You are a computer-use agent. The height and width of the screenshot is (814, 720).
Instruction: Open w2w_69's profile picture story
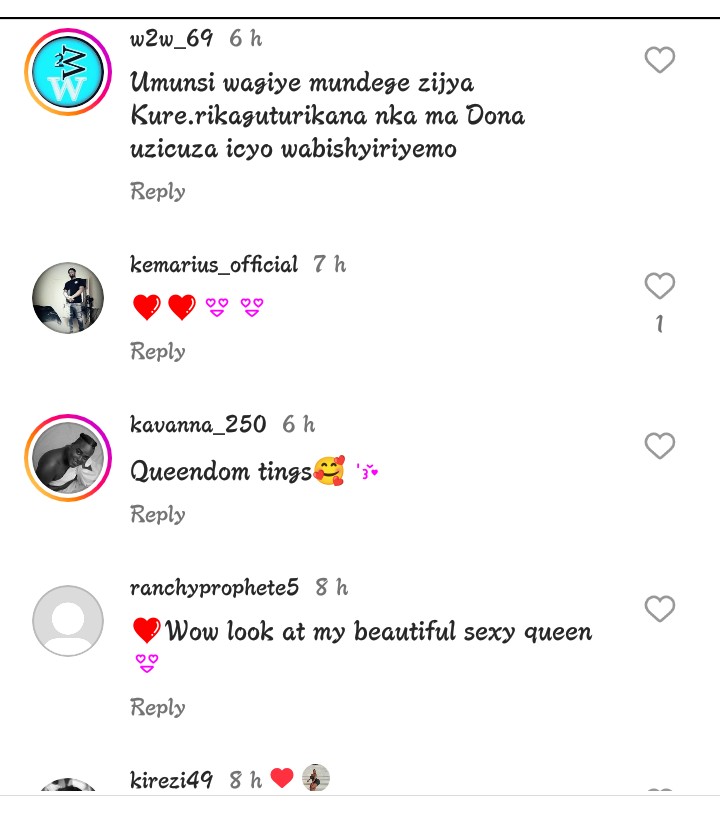[x=68, y=72]
